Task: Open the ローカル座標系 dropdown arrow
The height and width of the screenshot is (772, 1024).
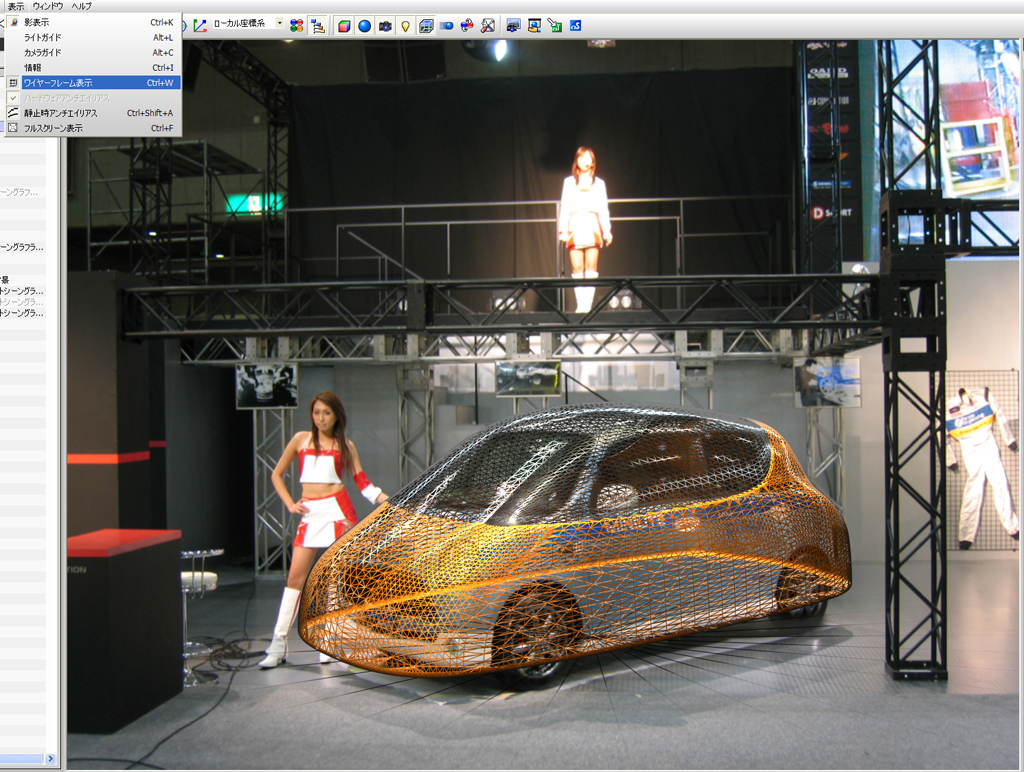Action: [279, 23]
